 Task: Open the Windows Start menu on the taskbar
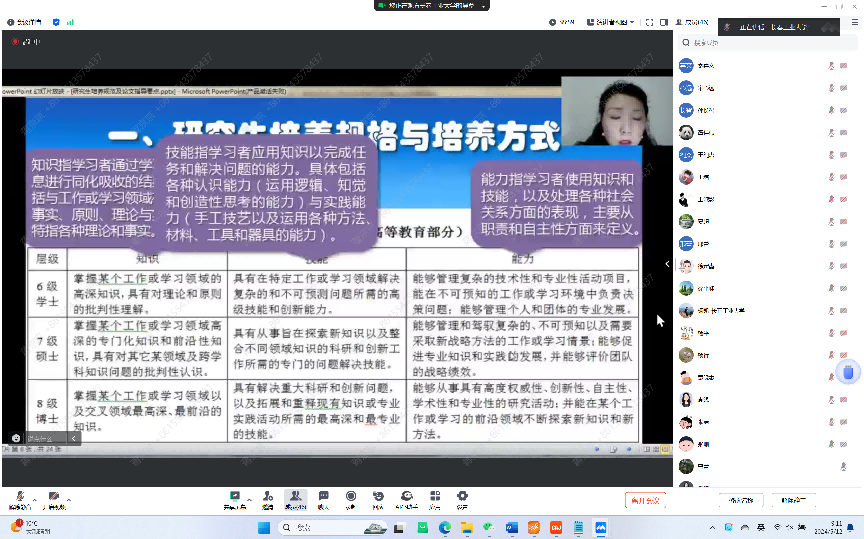coord(265,527)
